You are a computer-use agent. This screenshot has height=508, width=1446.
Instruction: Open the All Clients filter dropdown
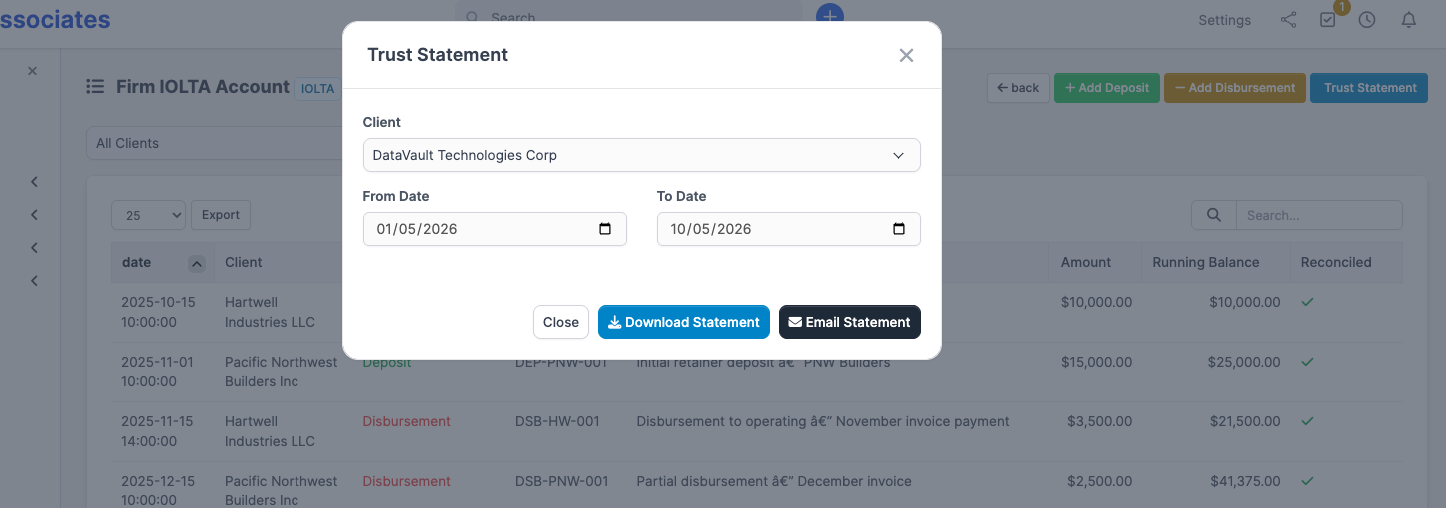(215, 143)
